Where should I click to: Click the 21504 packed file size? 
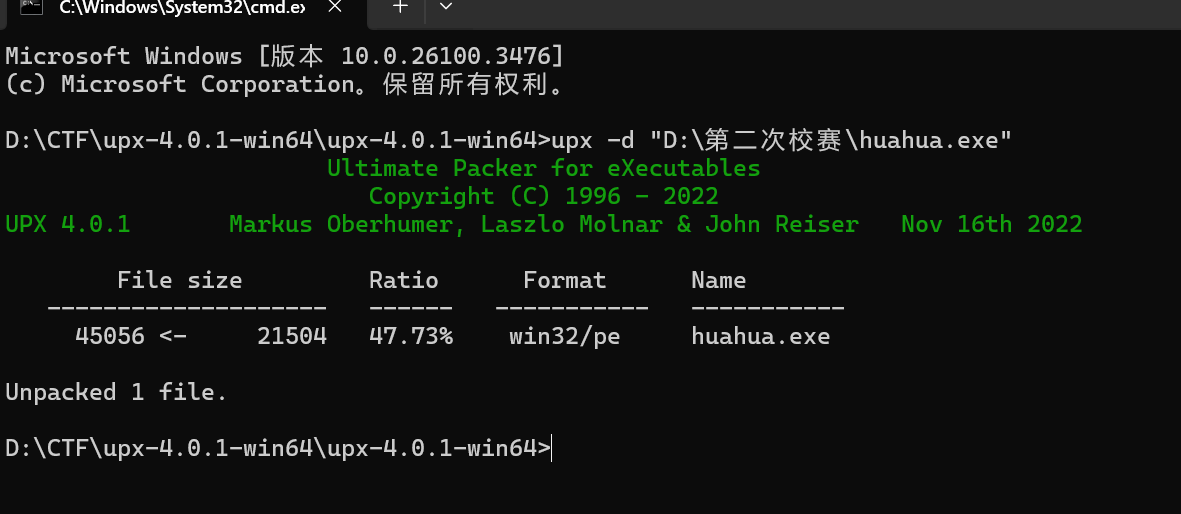291,336
